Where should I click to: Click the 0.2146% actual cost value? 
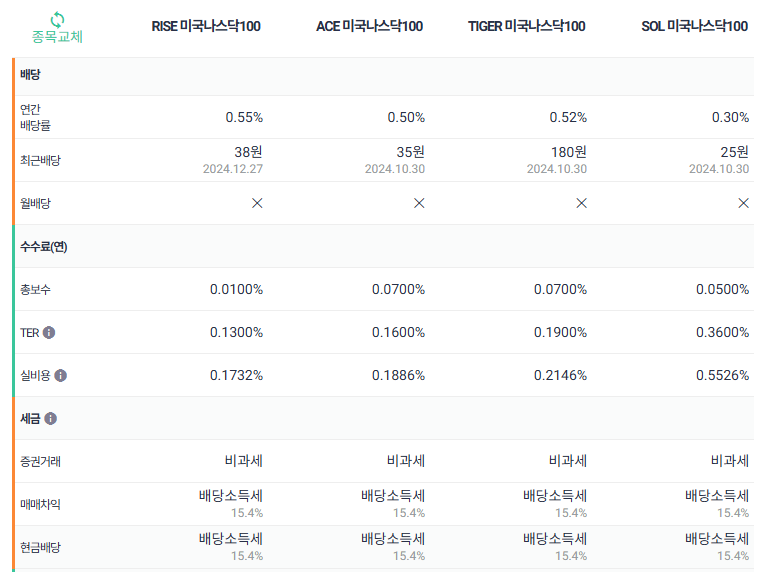560,375
